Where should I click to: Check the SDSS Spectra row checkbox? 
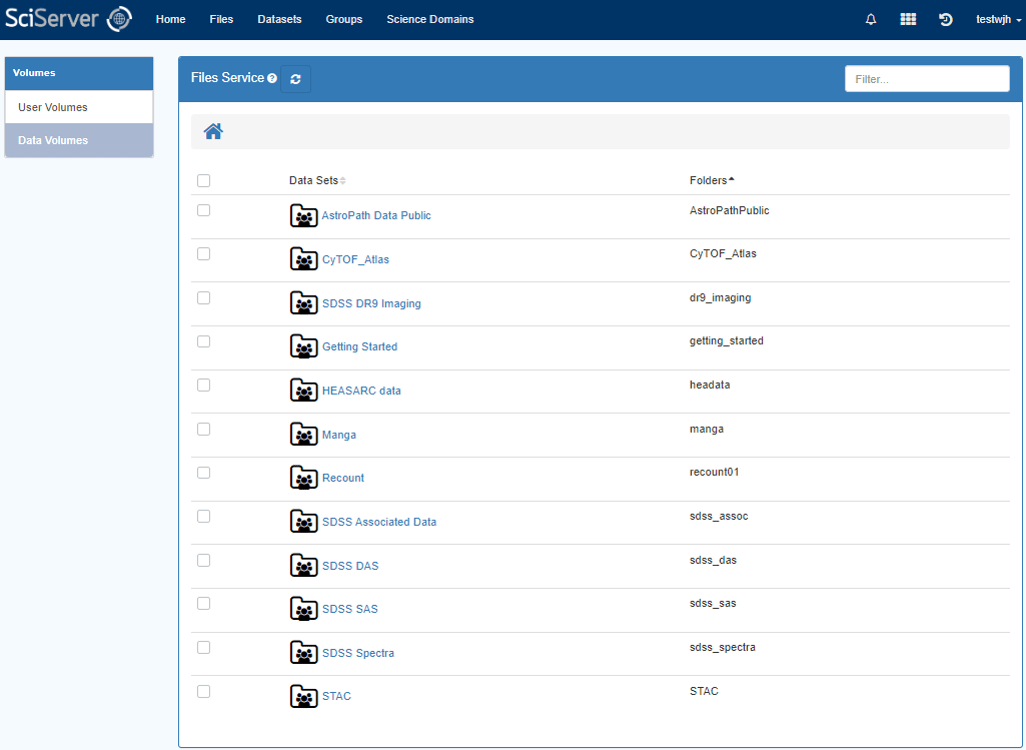pos(203,647)
